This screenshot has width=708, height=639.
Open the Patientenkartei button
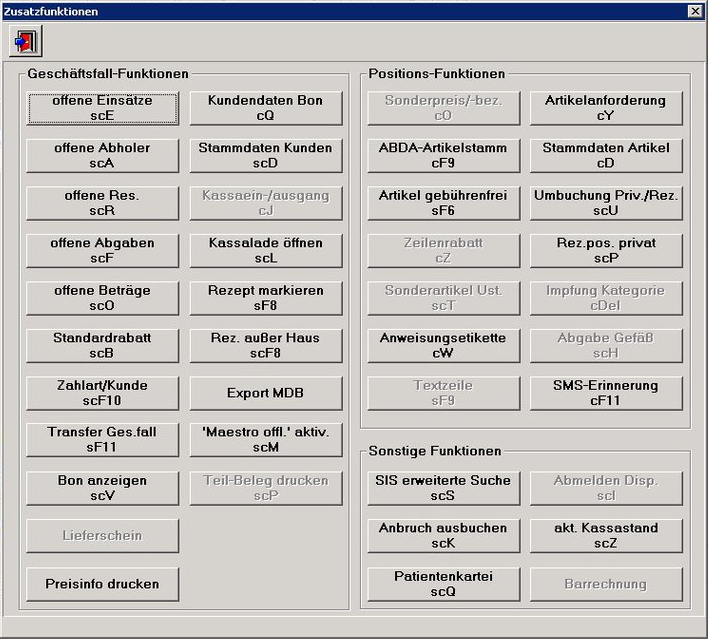[443, 584]
